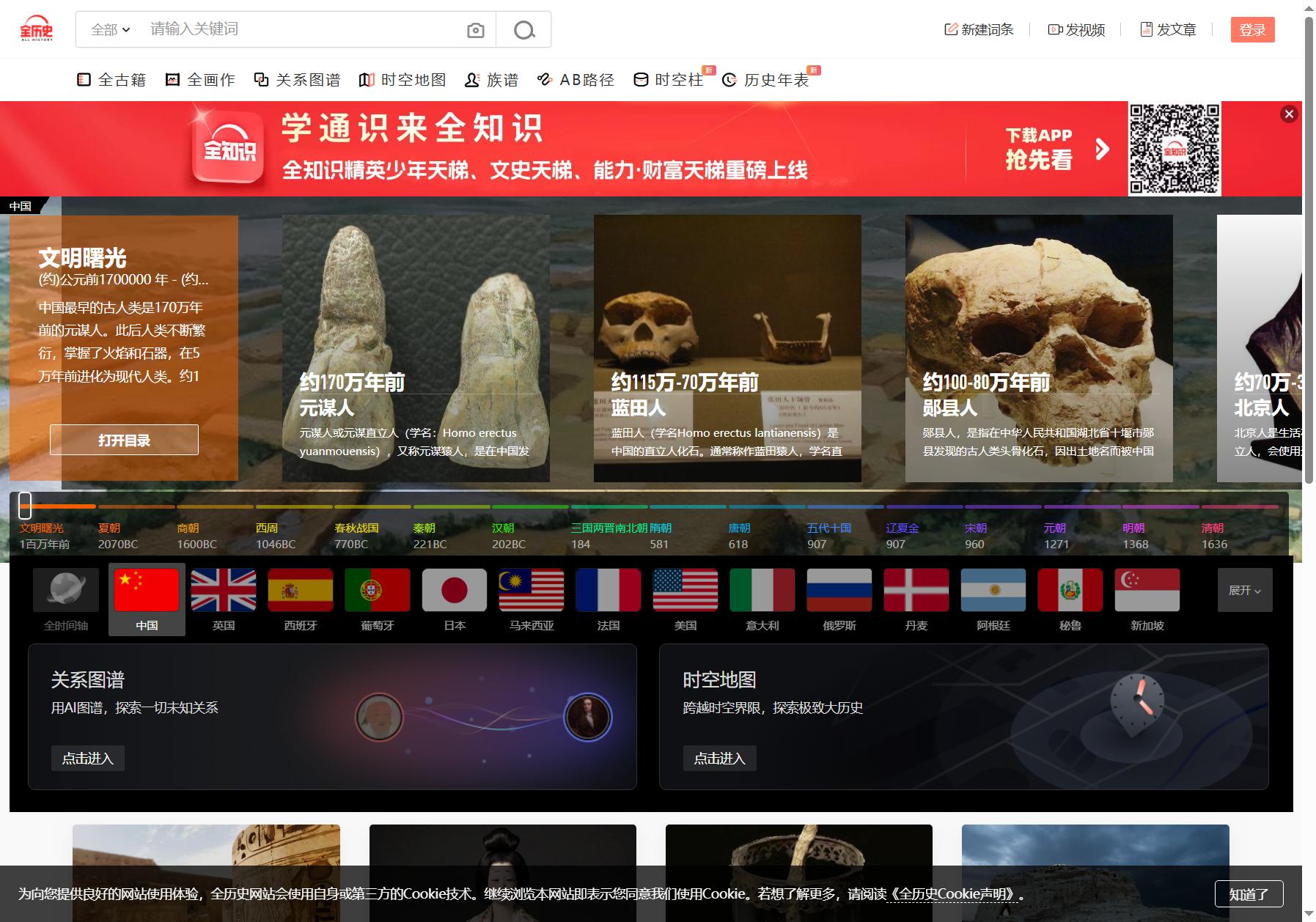Select the 美国 flag
The width and height of the screenshot is (1316, 922).
(685, 589)
